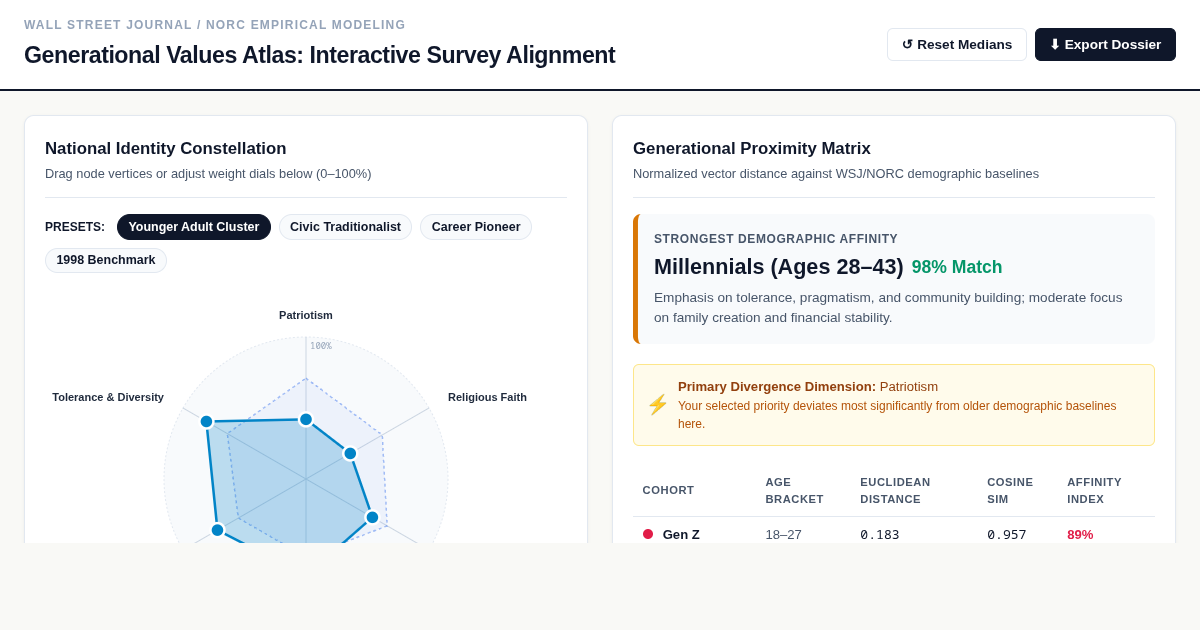
Task: Click the Religious Faith axis label
Action: (487, 397)
